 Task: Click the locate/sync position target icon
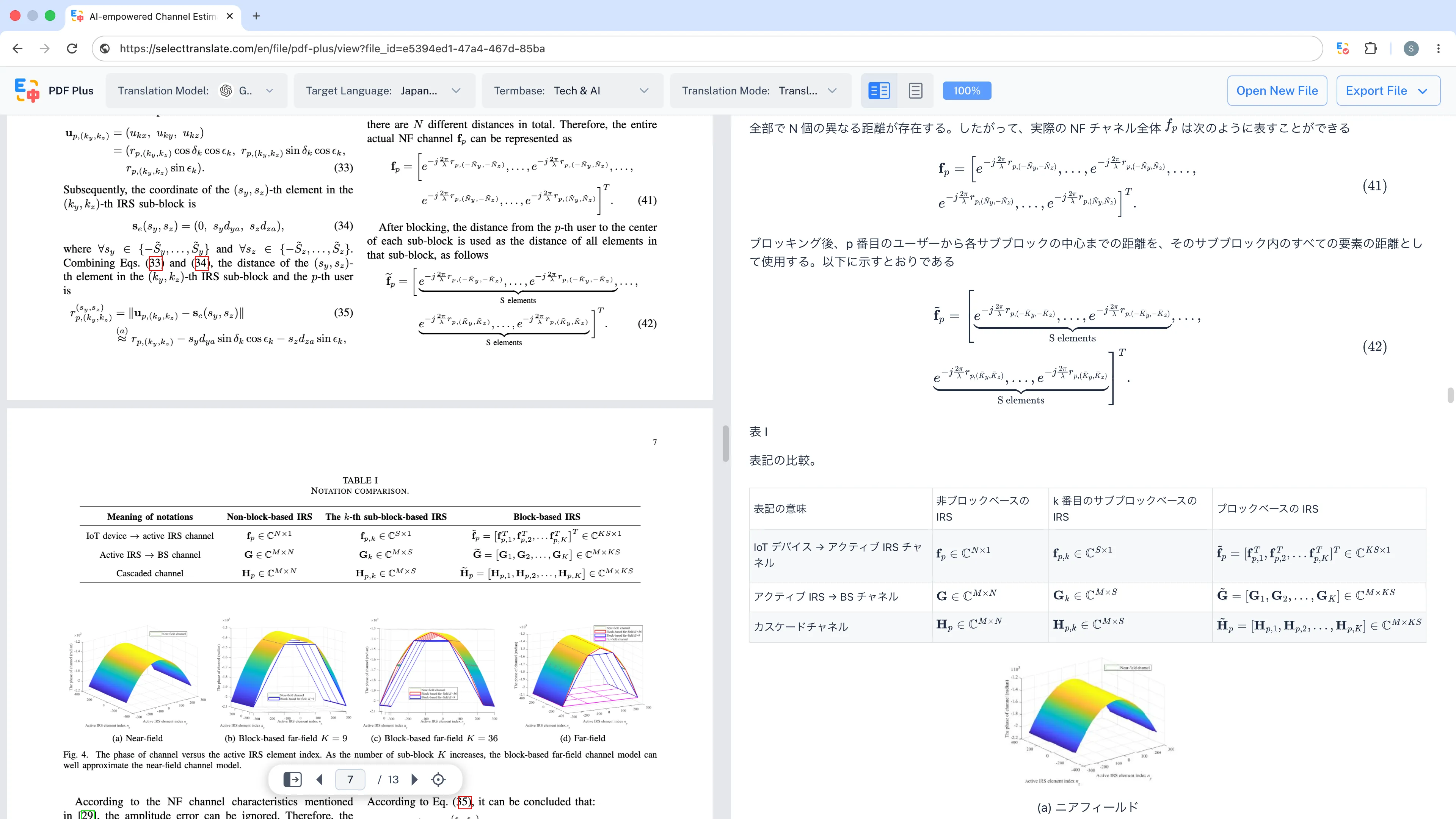point(438,780)
